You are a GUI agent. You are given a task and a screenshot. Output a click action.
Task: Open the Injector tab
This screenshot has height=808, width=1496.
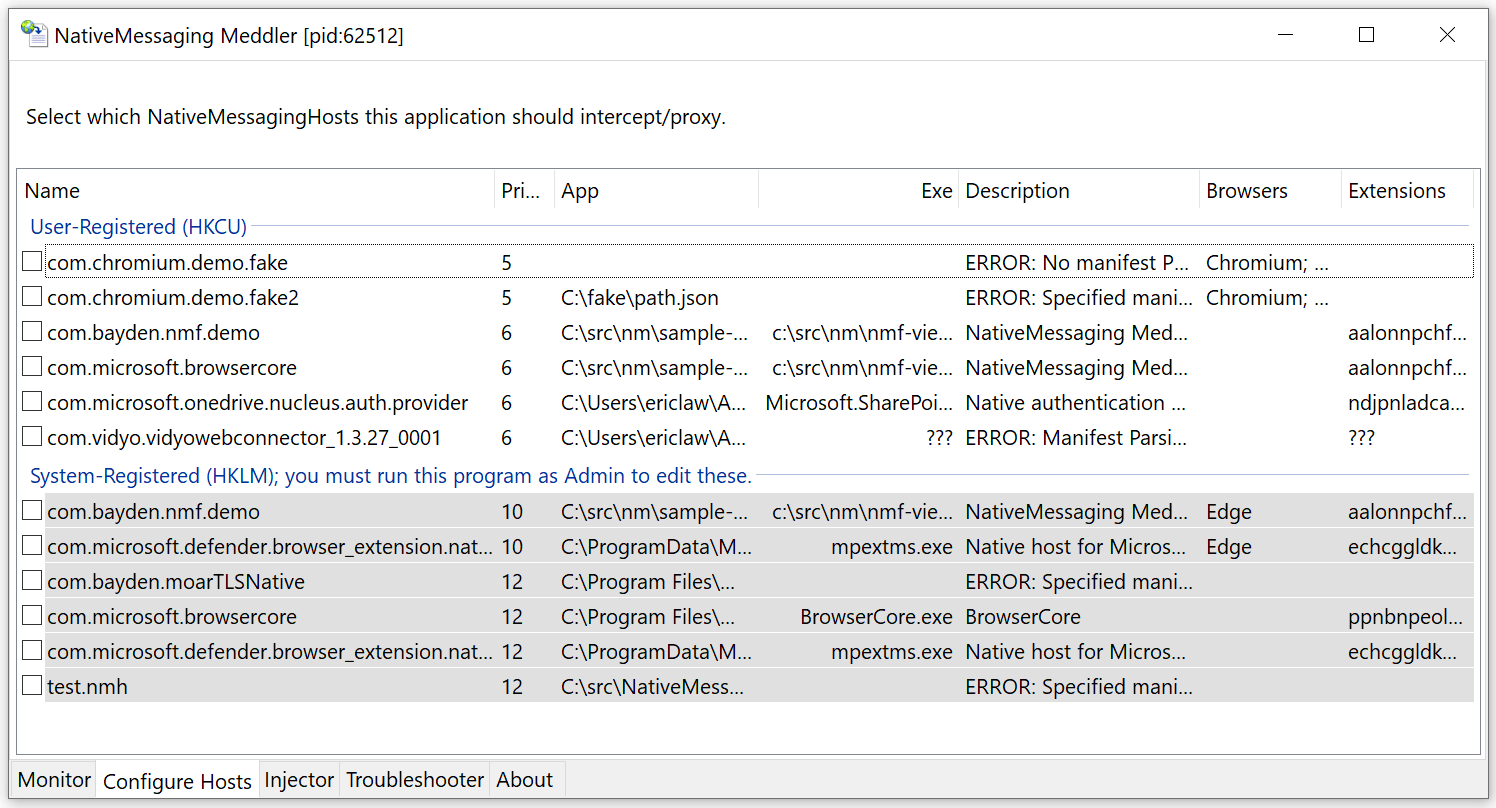[299, 780]
